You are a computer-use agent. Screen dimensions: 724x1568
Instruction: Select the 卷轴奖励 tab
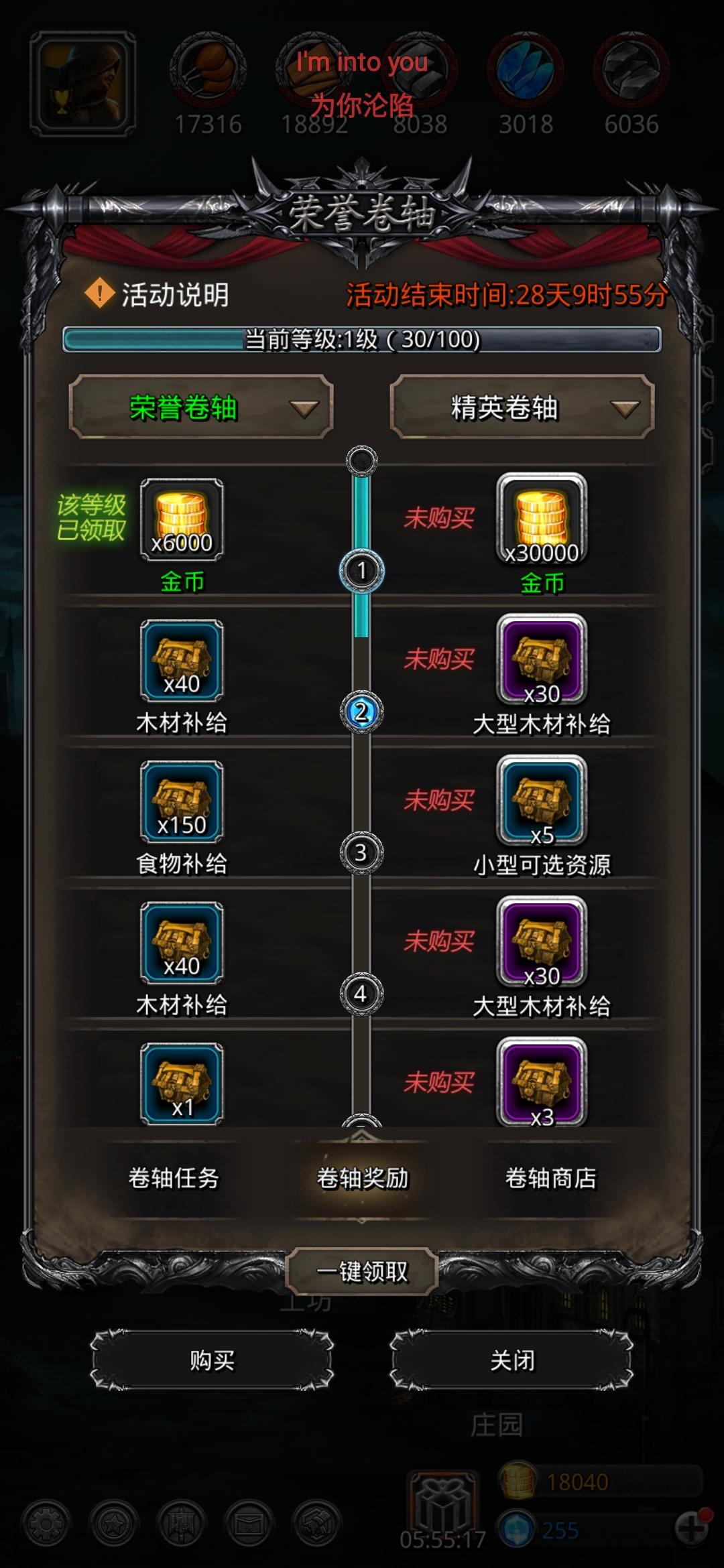coord(362,1177)
